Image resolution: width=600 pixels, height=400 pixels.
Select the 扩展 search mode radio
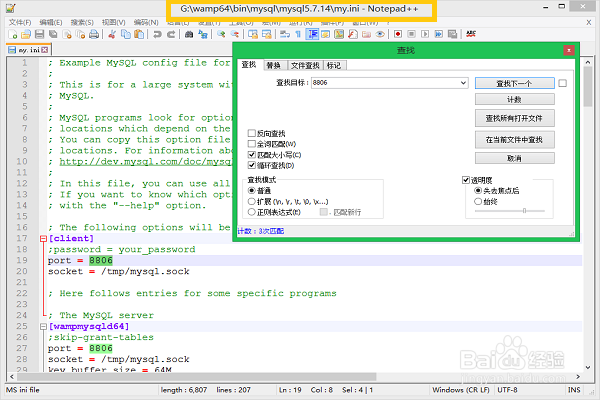[251, 201]
